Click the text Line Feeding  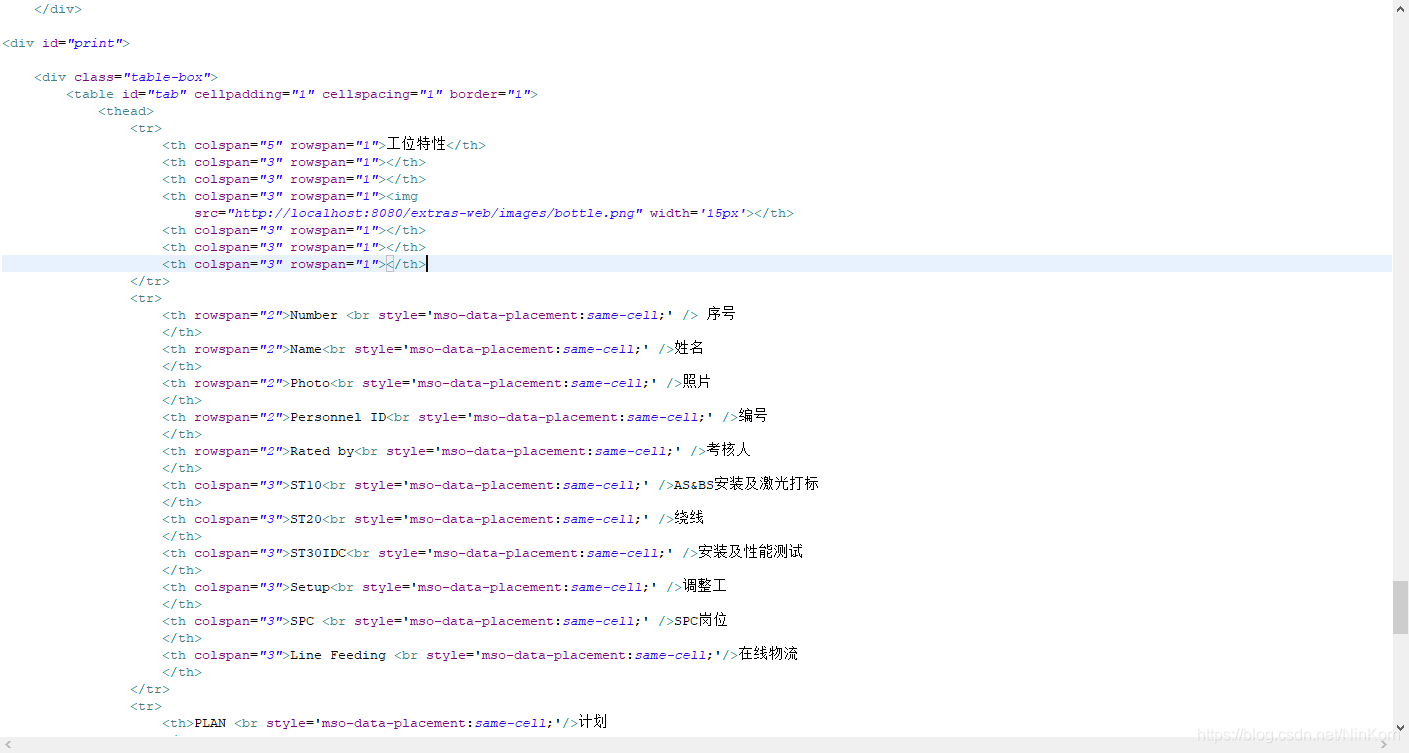coord(338,655)
